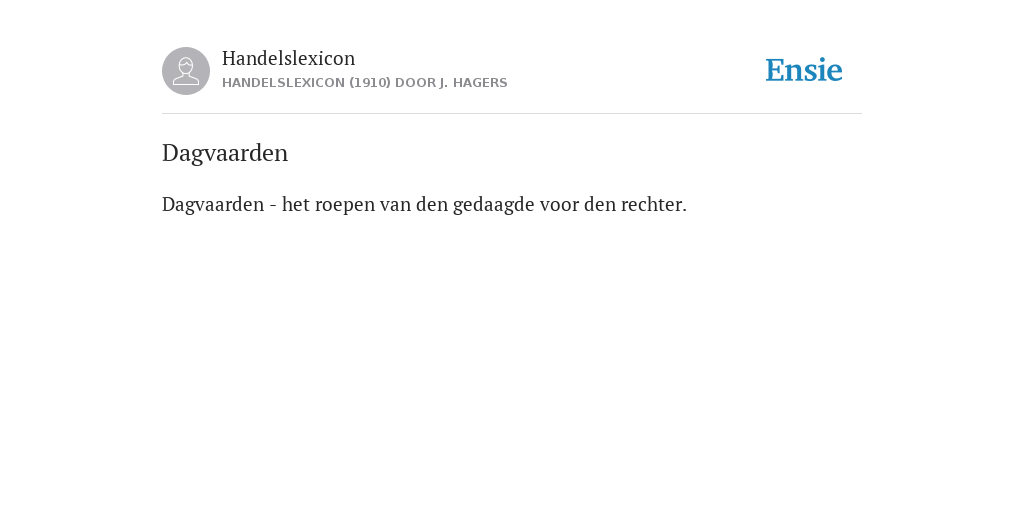The image size is (1024, 512).
Task: Click the word 'gedaagde' in the definition
Action: (494, 205)
